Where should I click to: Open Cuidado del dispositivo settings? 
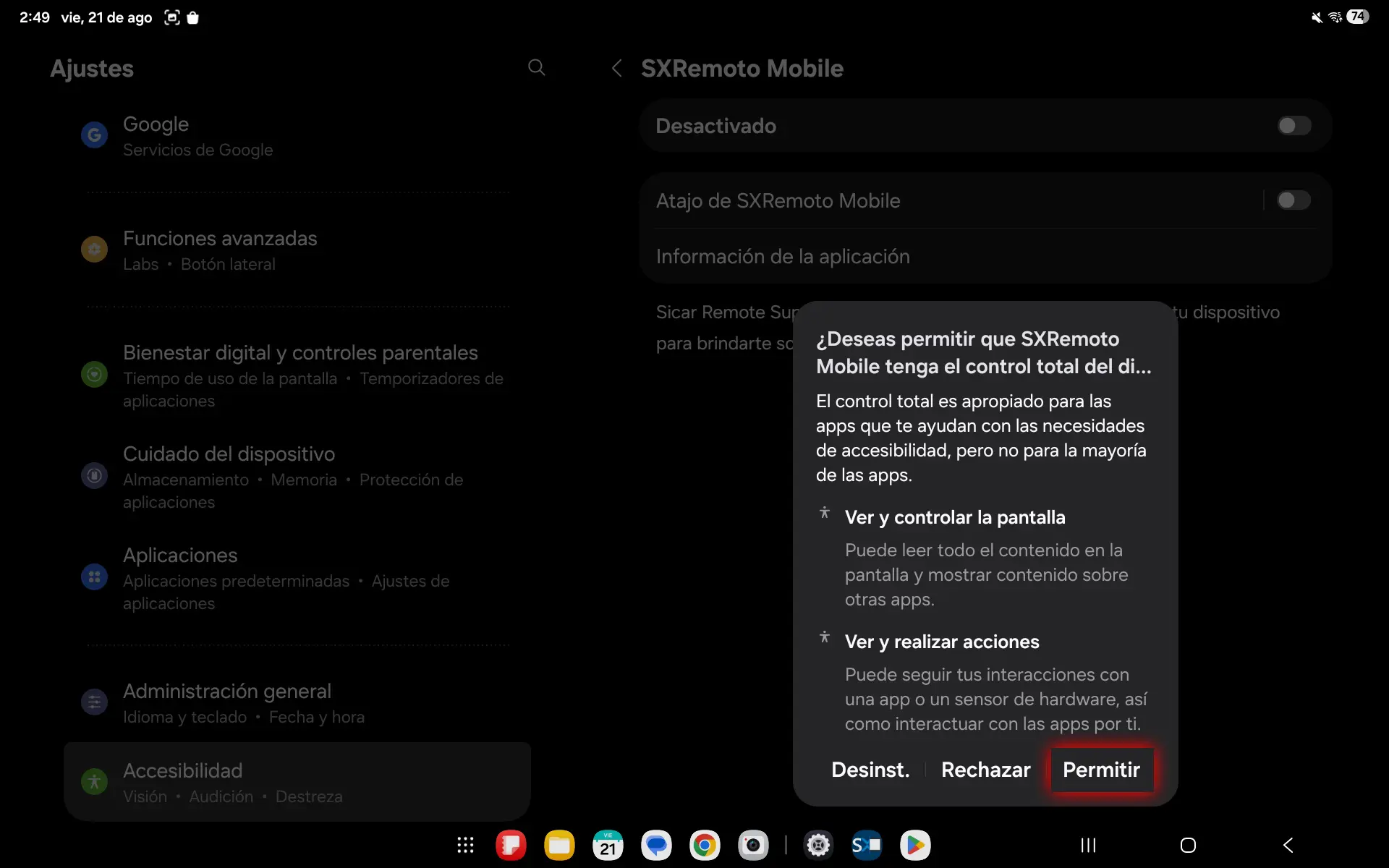pyautogui.click(x=297, y=477)
